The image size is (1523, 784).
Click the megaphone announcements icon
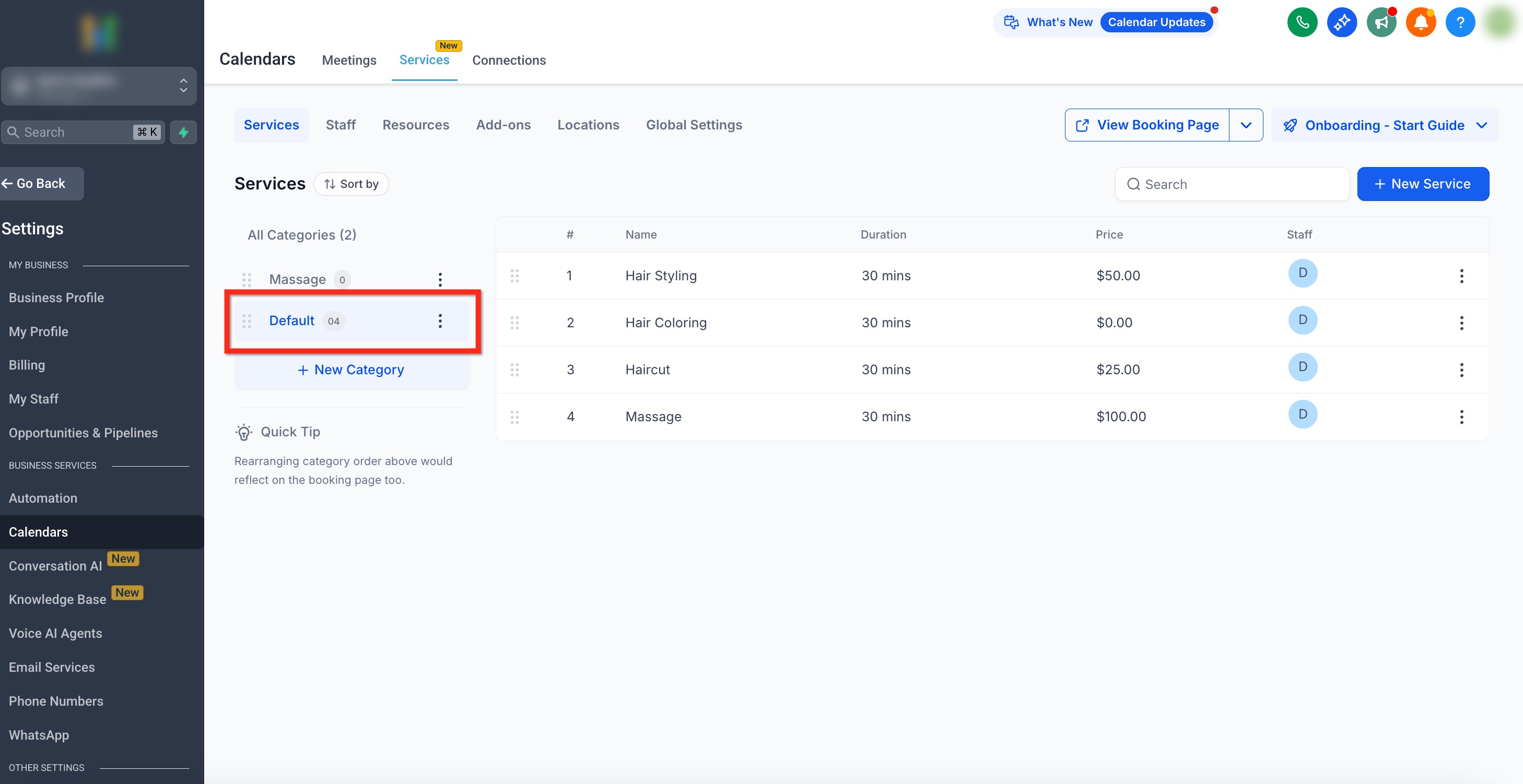[1381, 22]
